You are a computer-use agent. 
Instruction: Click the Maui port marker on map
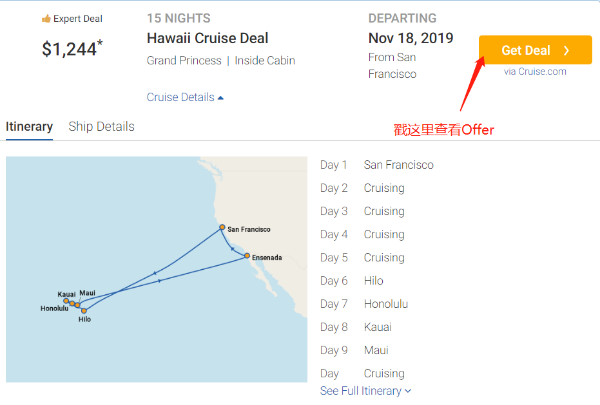[x=78, y=305]
